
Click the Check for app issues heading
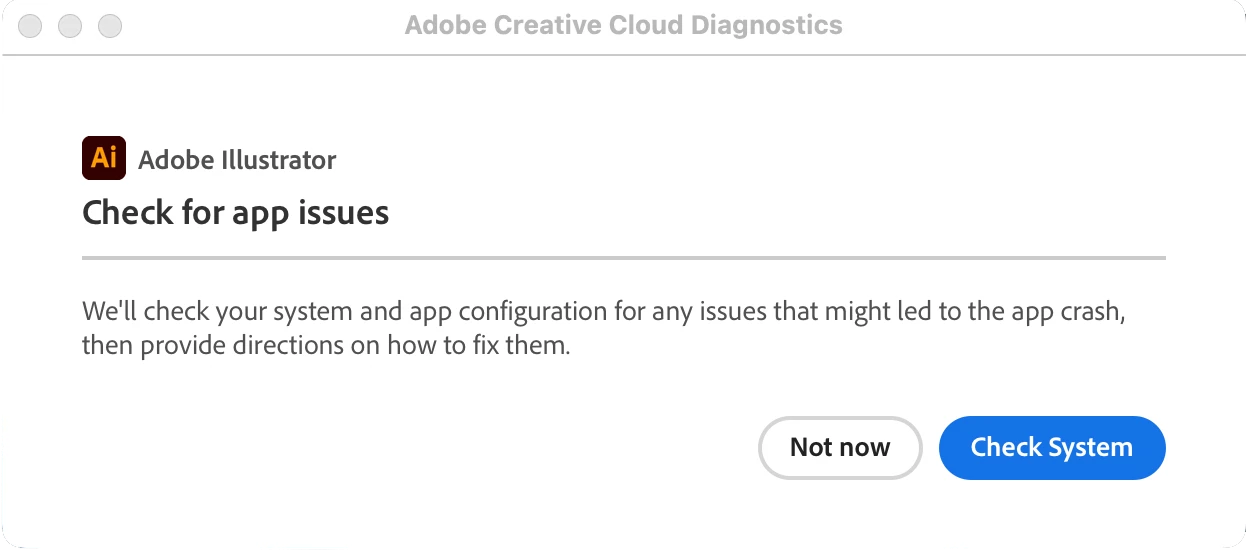point(235,213)
